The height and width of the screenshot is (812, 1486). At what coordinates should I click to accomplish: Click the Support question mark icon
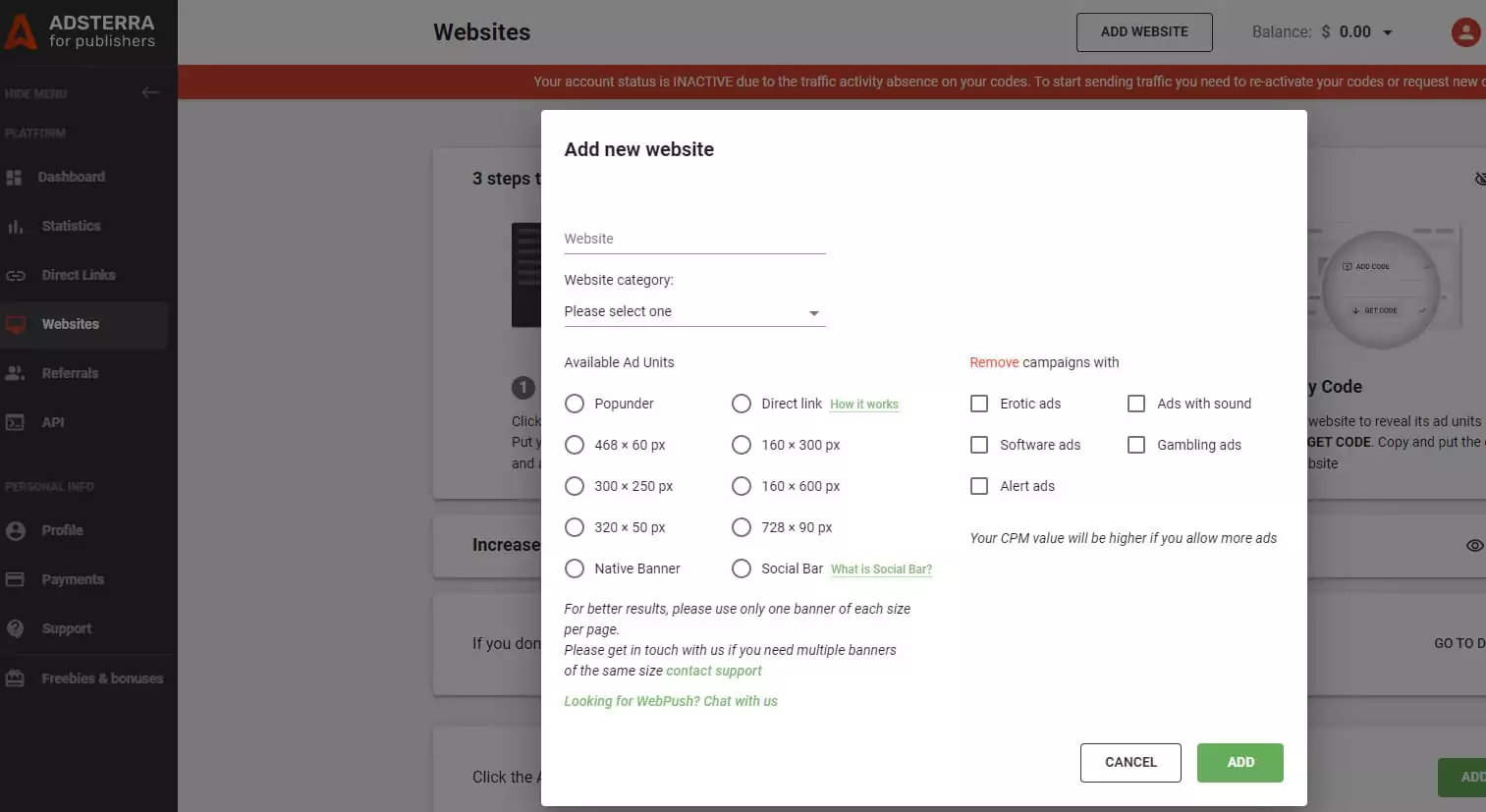(x=15, y=628)
